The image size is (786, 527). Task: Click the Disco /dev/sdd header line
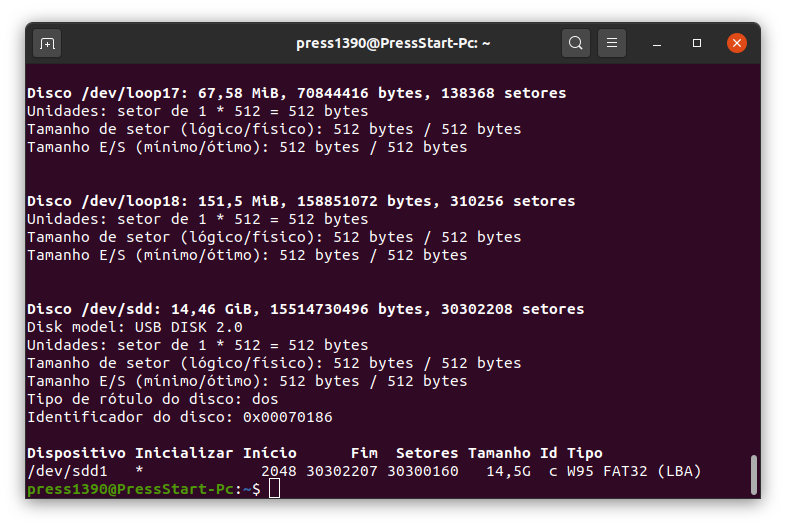coord(305,309)
